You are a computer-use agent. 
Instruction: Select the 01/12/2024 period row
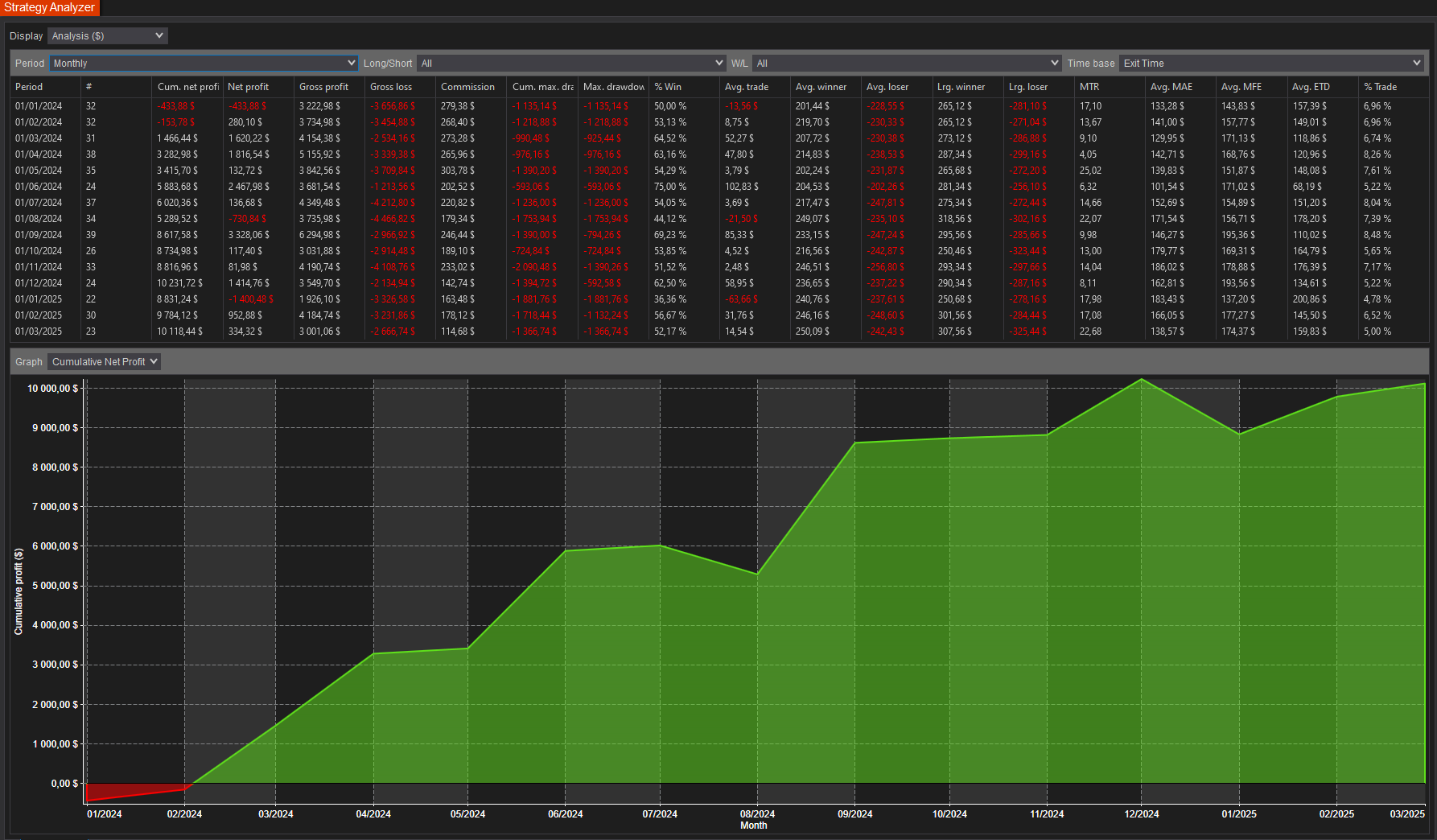[719, 283]
